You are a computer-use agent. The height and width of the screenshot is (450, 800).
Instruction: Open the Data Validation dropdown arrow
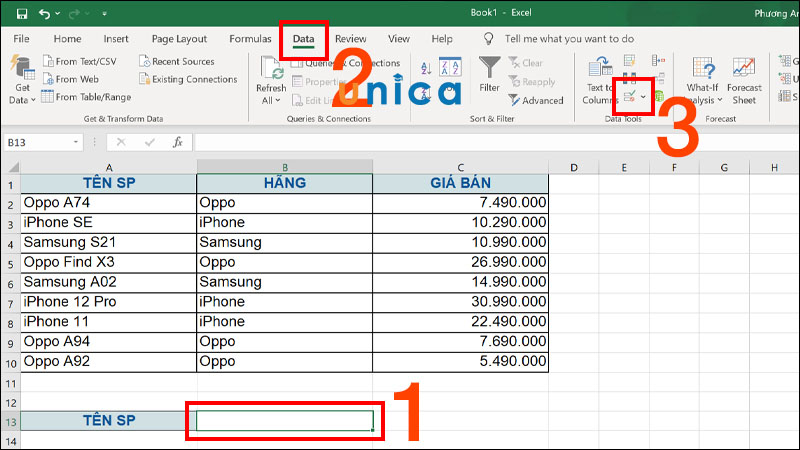click(643, 96)
